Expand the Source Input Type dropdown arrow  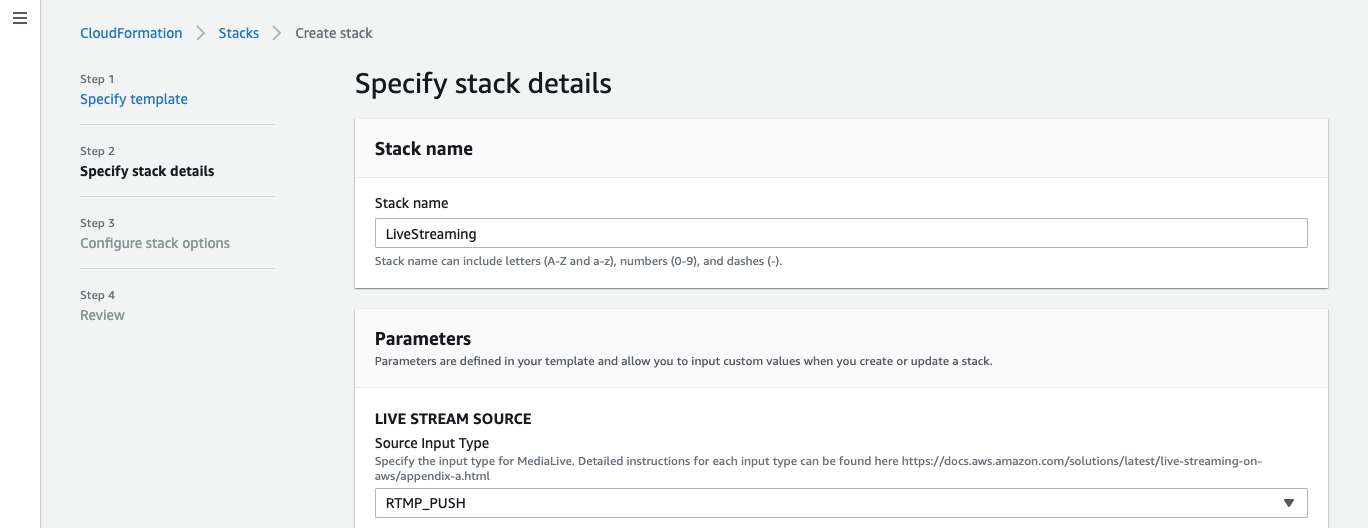tap(1289, 503)
